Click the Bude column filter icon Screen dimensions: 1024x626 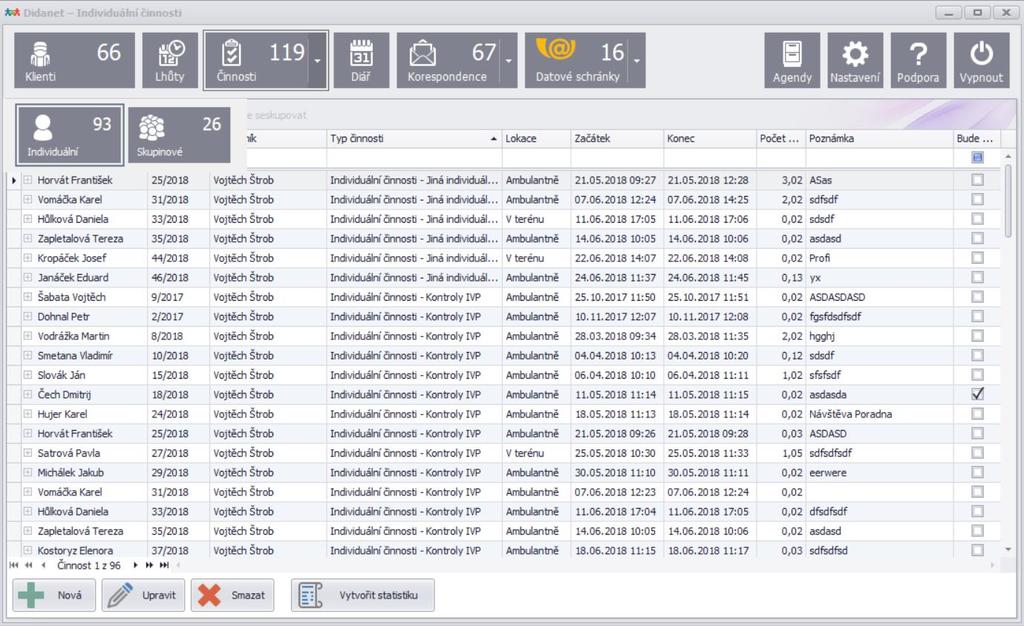[977, 157]
